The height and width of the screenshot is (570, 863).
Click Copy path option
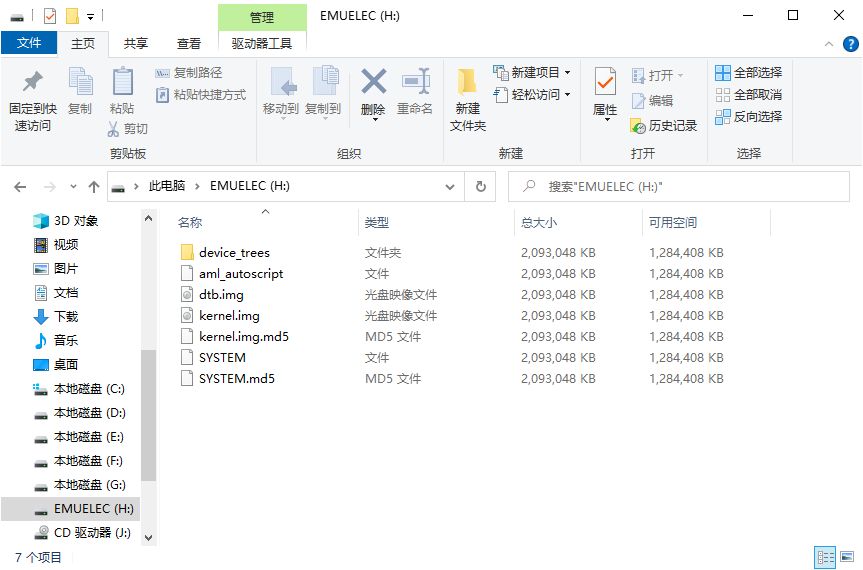click(x=189, y=73)
